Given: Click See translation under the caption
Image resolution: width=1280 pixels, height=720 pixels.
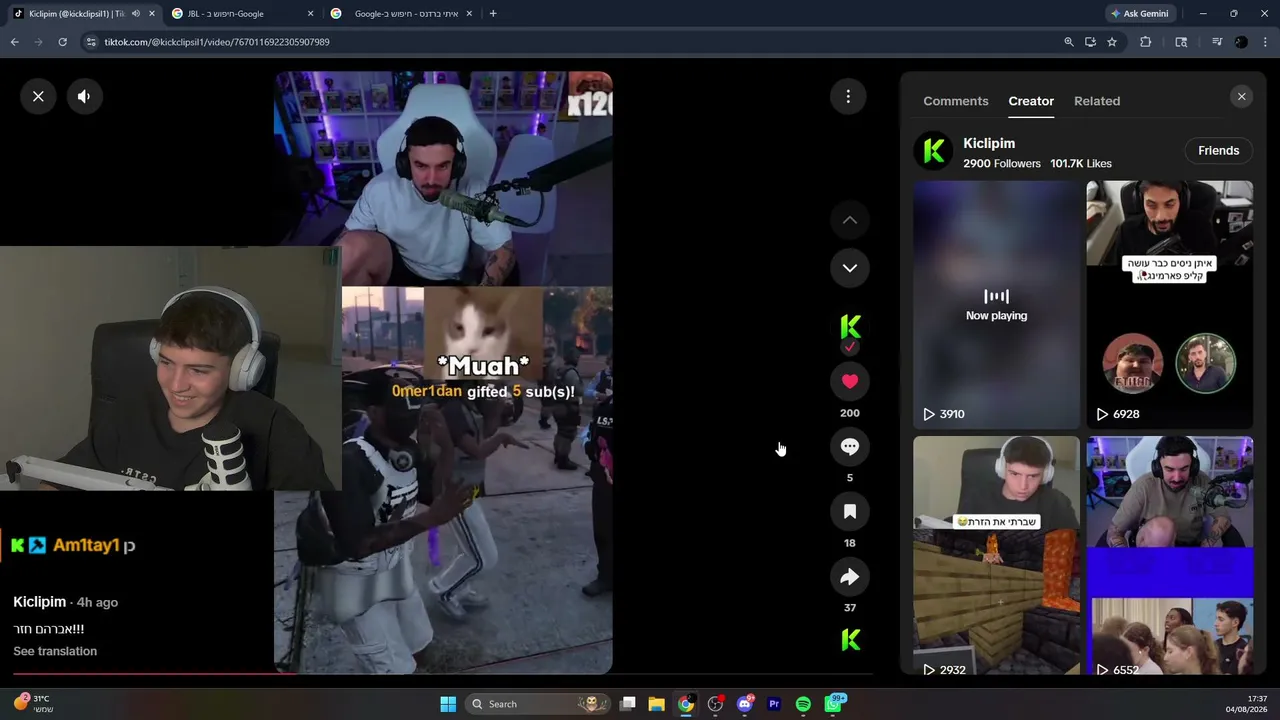Looking at the screenshot, I should click(x=55, y=651).
